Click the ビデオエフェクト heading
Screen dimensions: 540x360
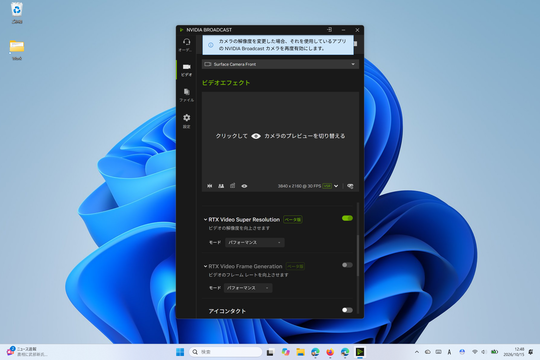[x=226, y=83]
